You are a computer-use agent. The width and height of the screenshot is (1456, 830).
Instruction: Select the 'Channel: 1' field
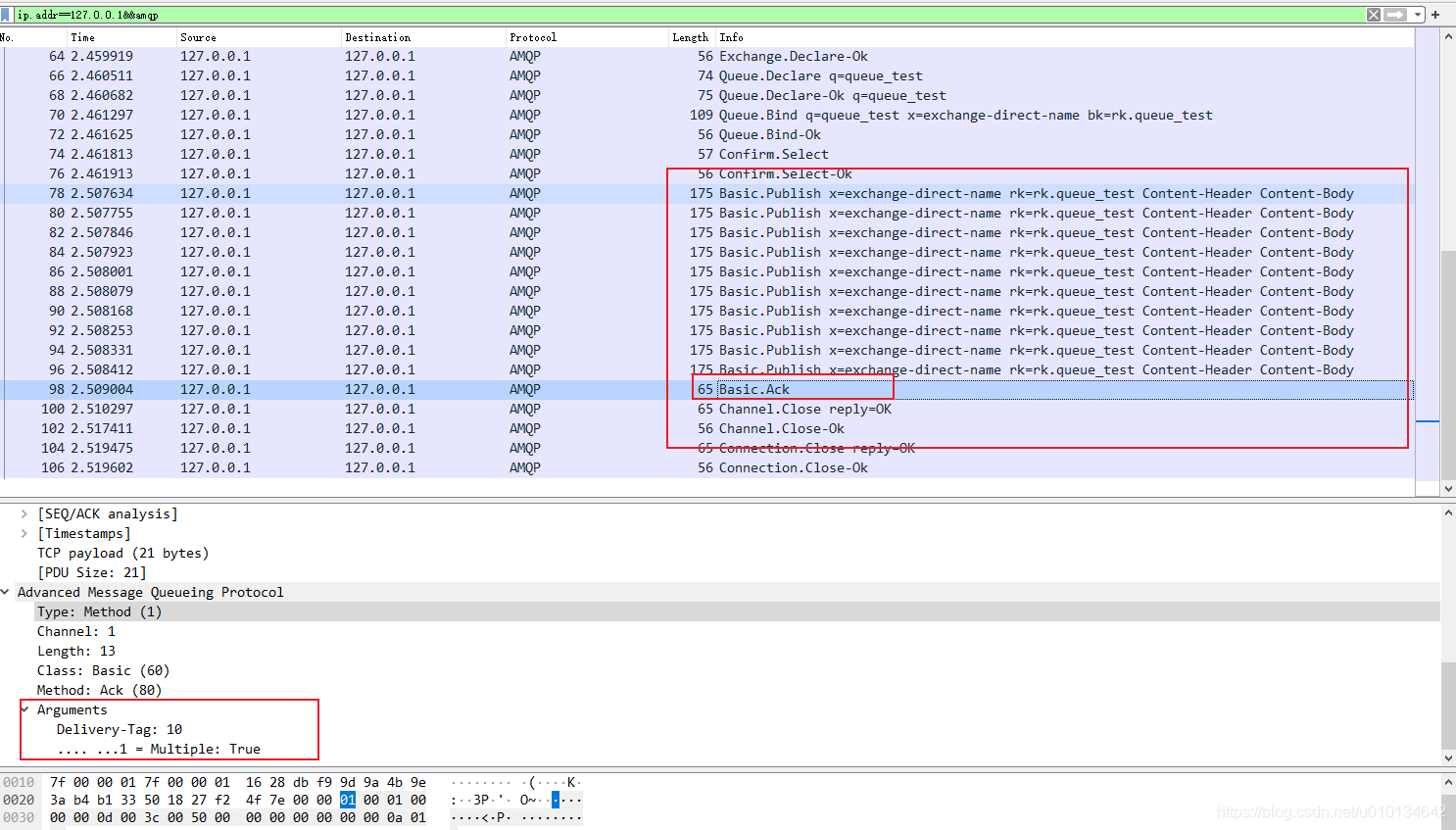point(76,631)
